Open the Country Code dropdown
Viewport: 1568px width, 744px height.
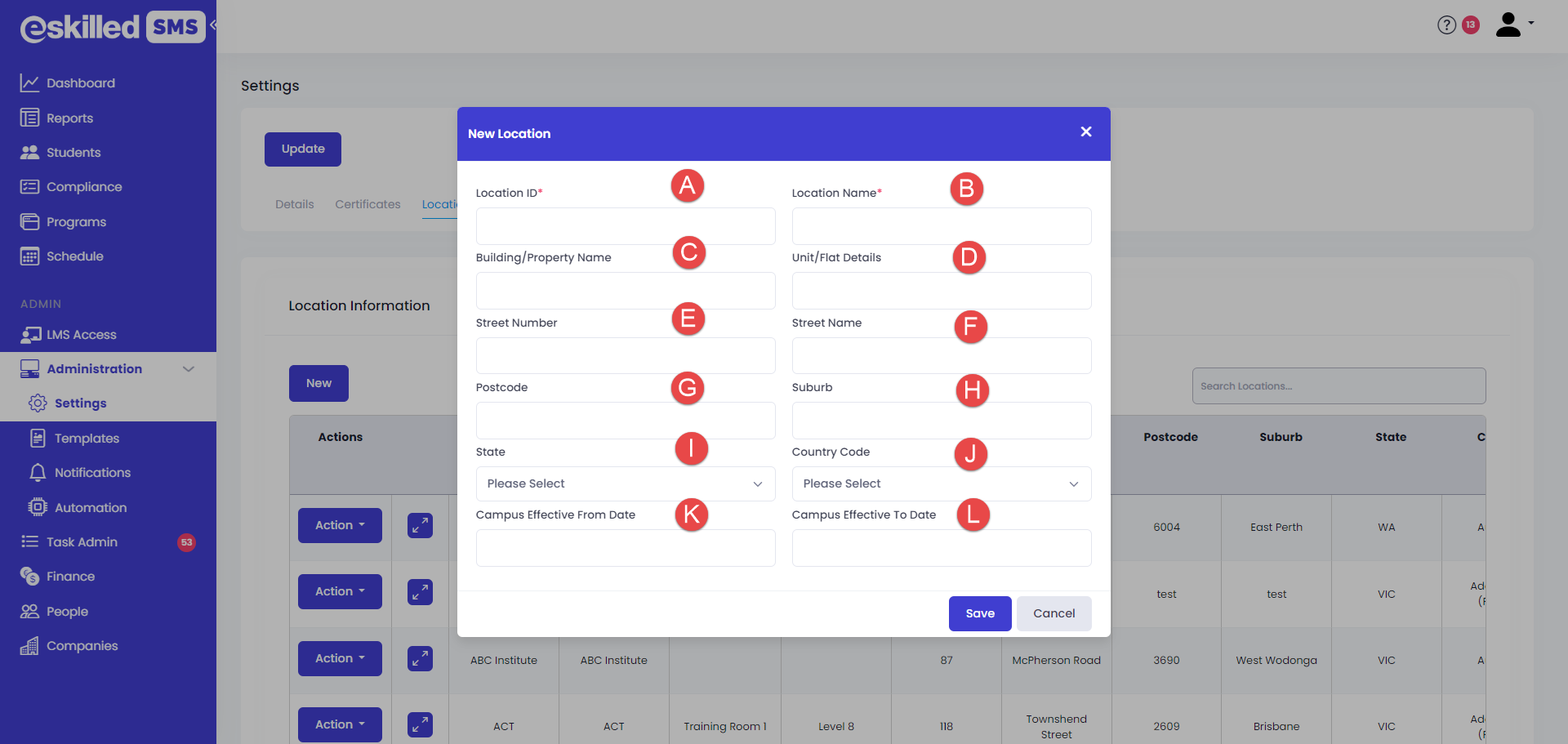pos(941,484)
